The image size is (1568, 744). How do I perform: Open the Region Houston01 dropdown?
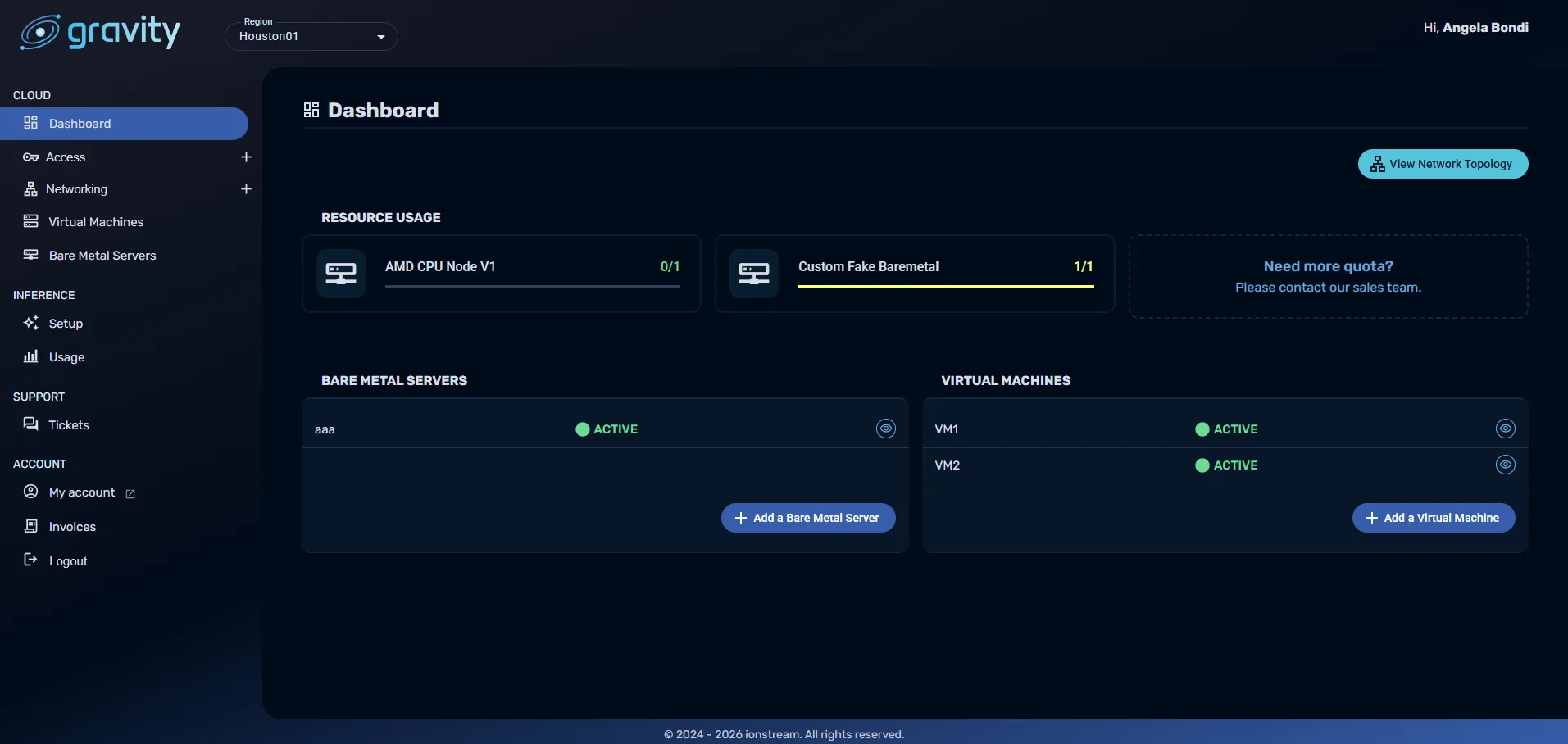[x=311, y=36]
